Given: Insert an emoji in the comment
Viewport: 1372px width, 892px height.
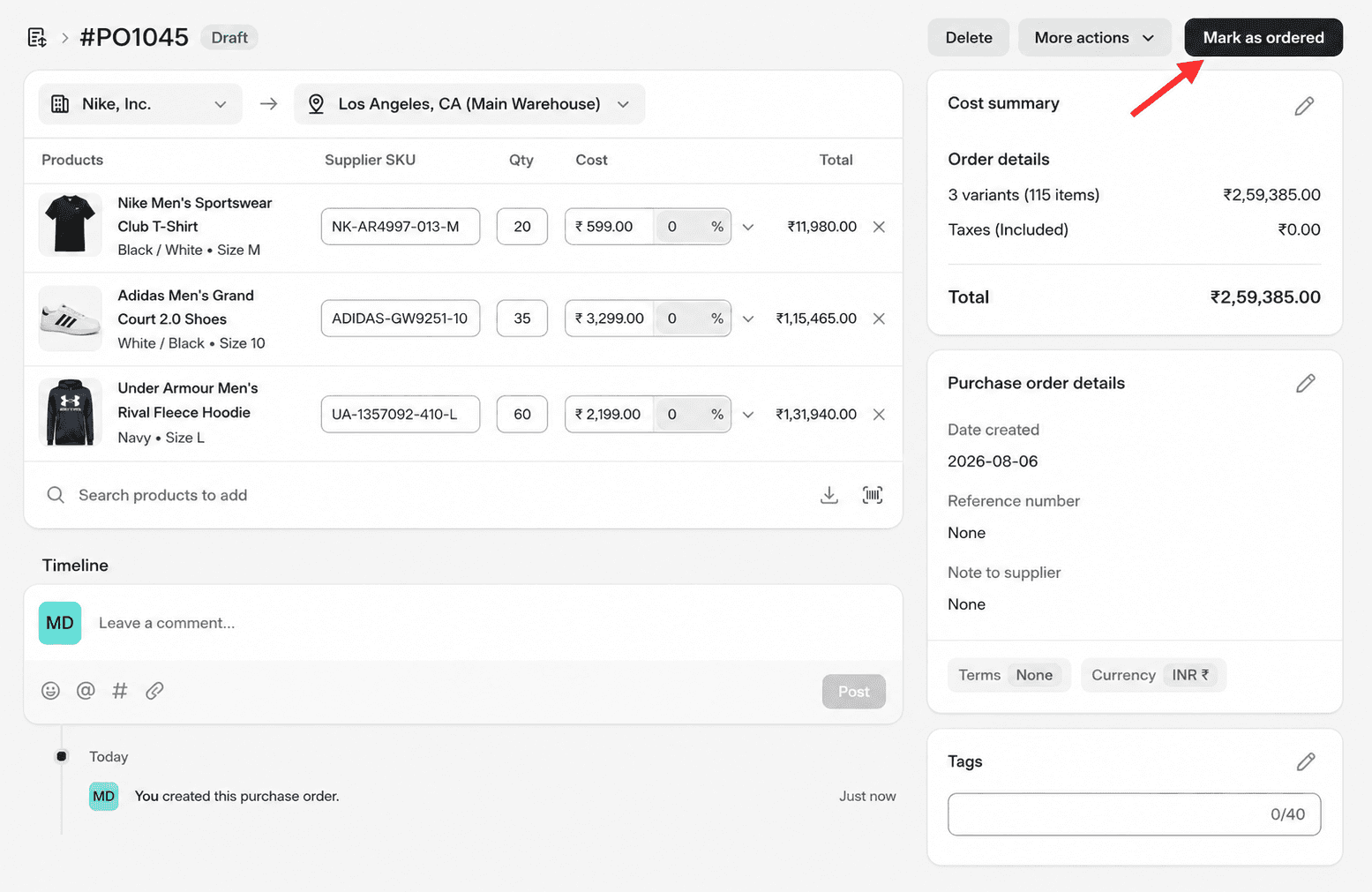Looking at the screenshot, I should tap(50, 691).
